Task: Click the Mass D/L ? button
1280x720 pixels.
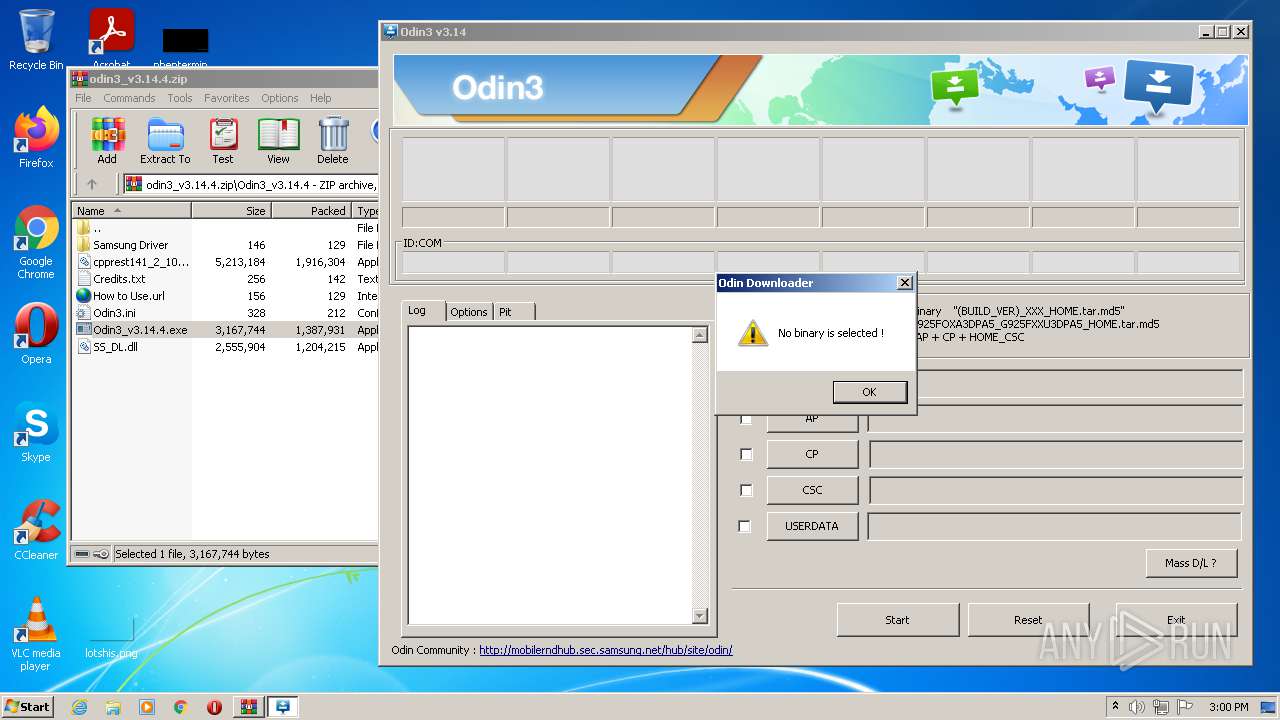Action: point(1191,563)
